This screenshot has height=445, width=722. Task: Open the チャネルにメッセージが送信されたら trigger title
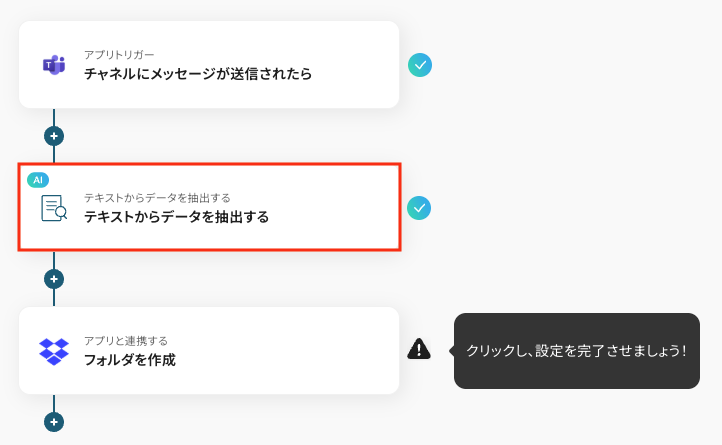pyautogui.click(x=198, y=74)
